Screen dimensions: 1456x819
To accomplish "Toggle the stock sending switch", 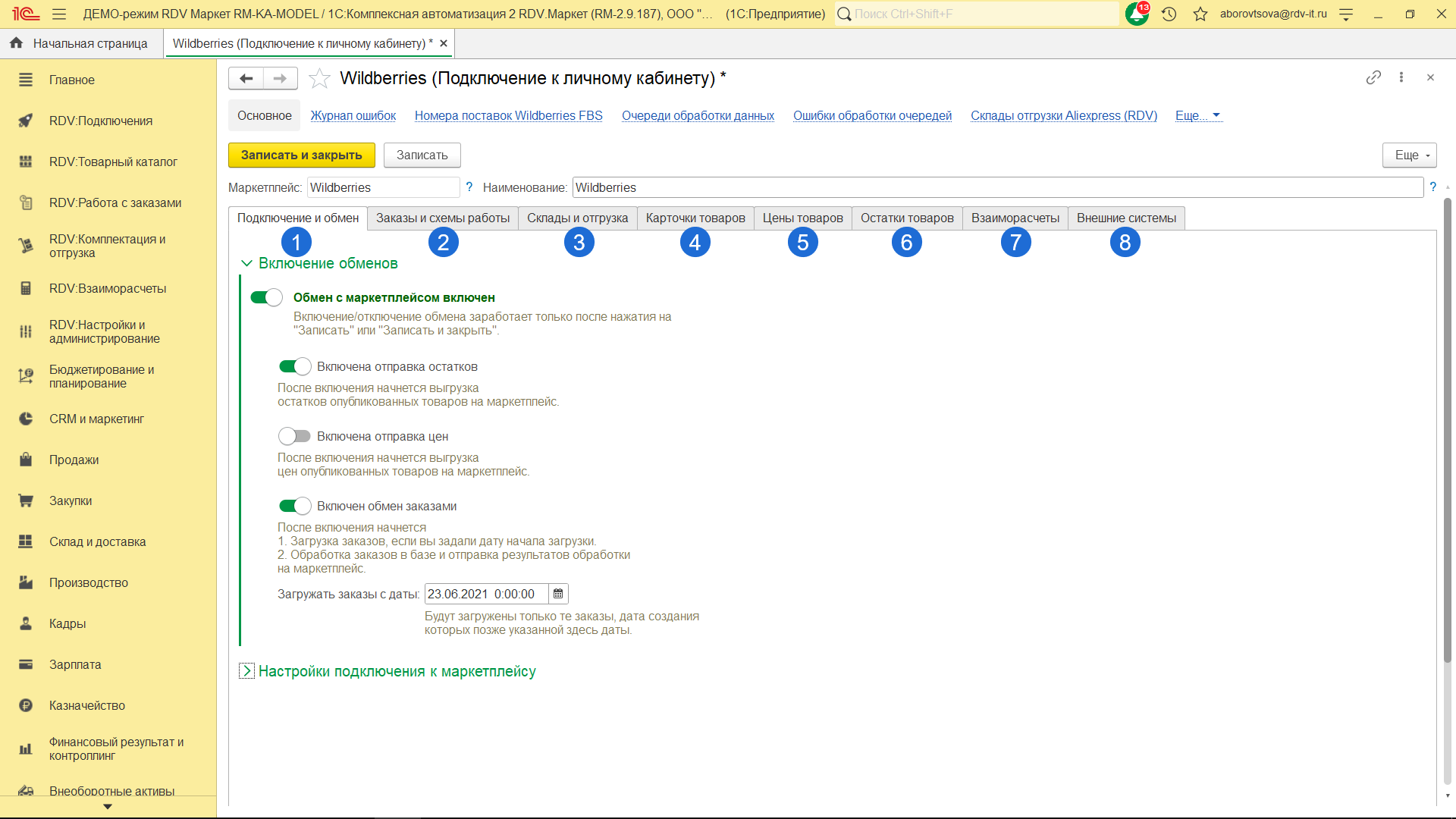I will coord(294,366).
